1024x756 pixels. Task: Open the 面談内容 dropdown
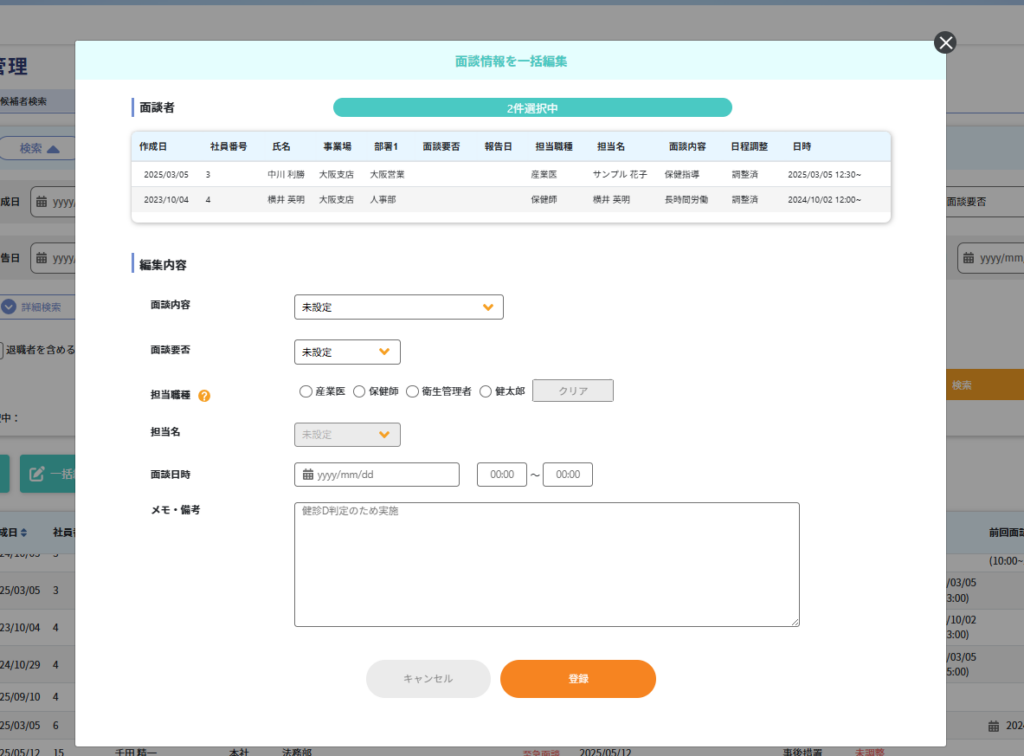[x=398, y=307]
